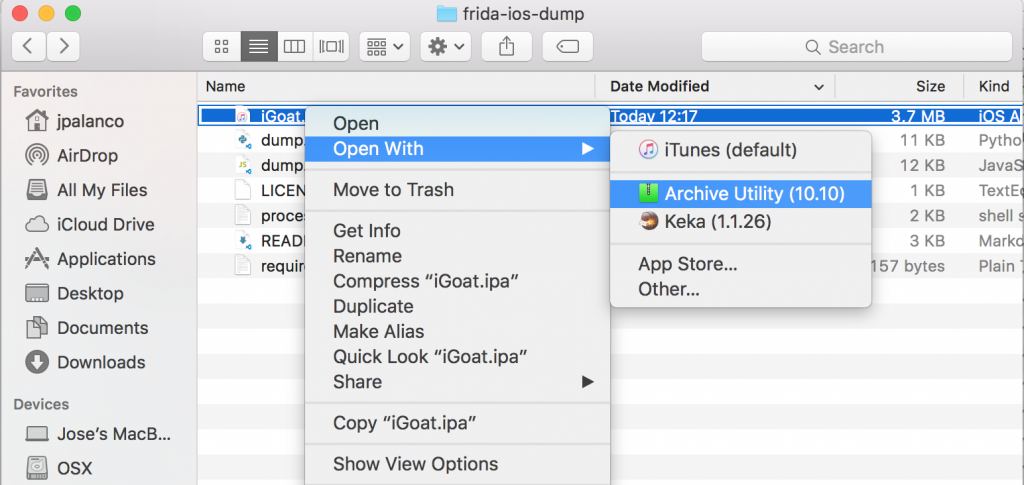Switch Finder to column view
This screenshot has width=1024, height=485.
[295, 46]
